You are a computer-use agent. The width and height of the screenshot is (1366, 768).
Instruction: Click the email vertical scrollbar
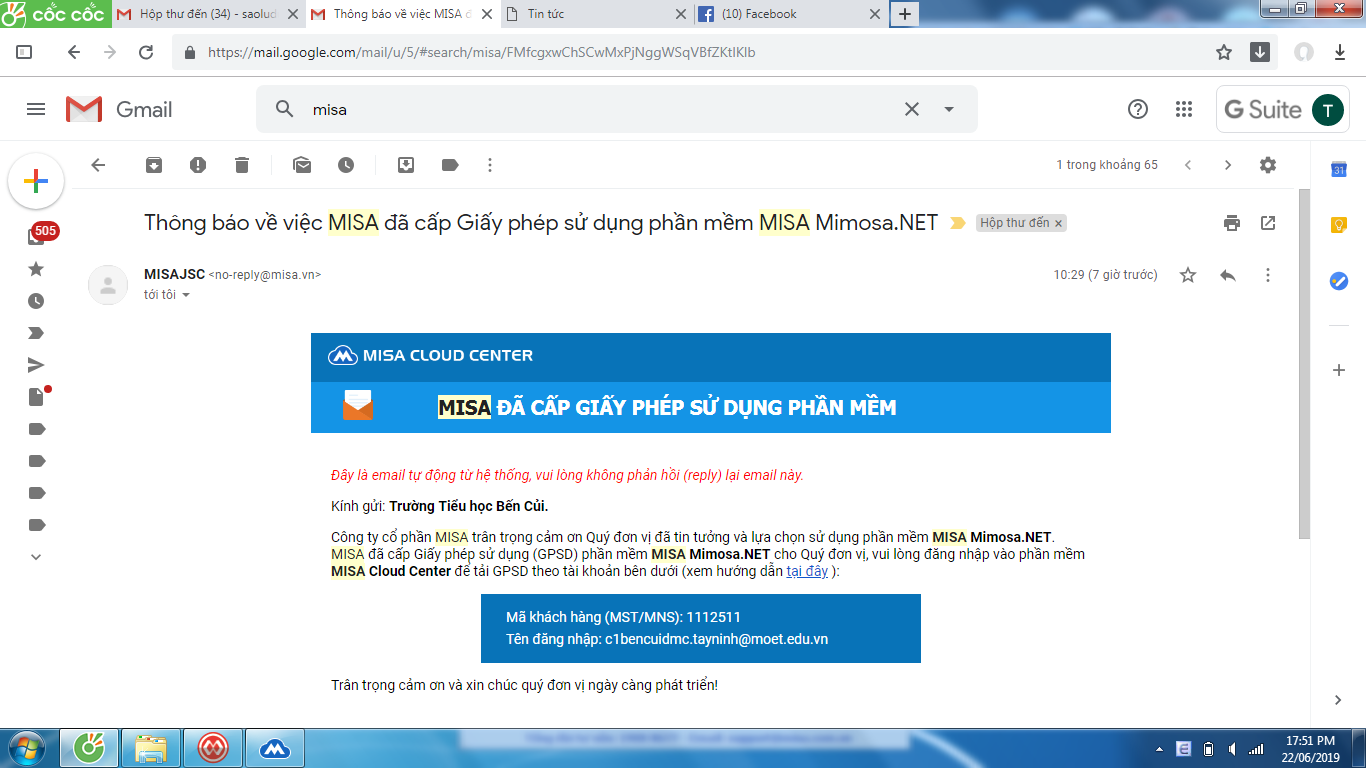tap(1304, 363)
